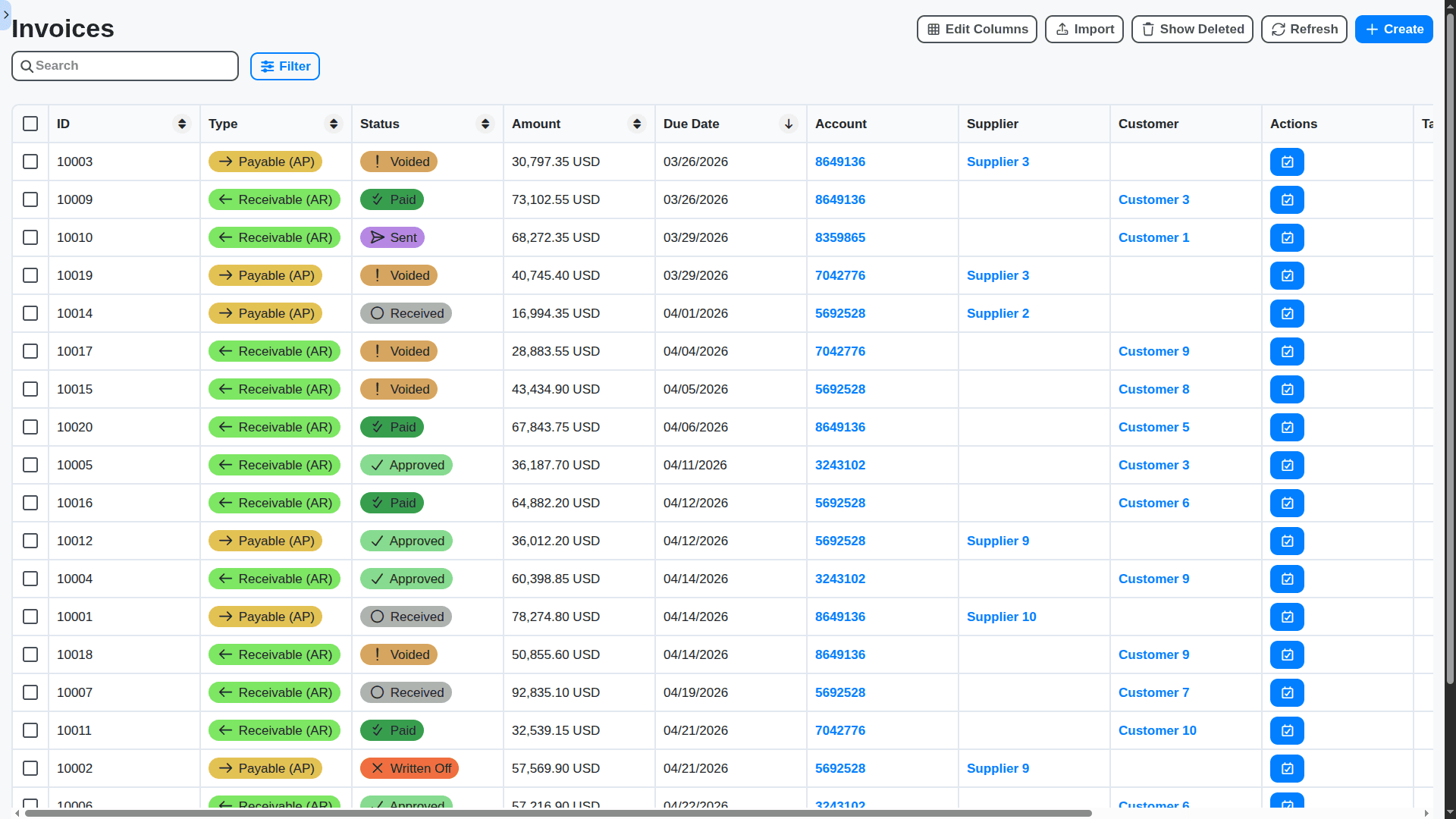
Task: Select checkbox for invoice 10016
Action: pos(30,503)
